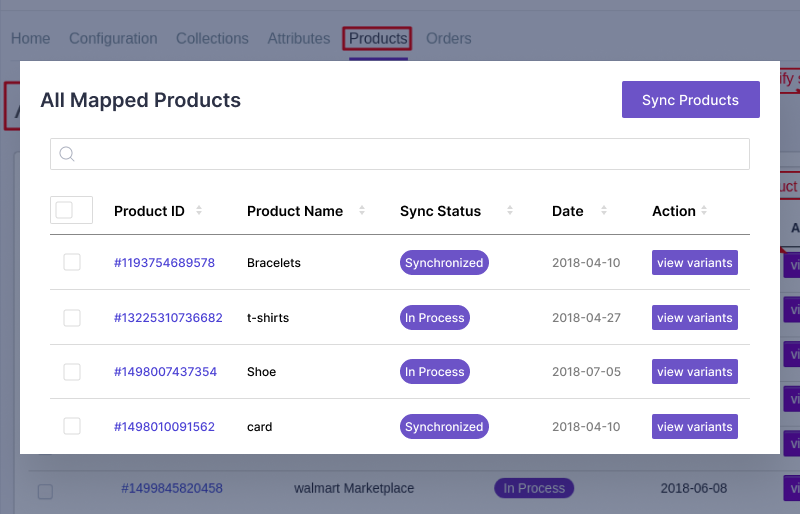
Task: Click the Synchronized badge for Bracelets
Action: (x=444, y=263)
